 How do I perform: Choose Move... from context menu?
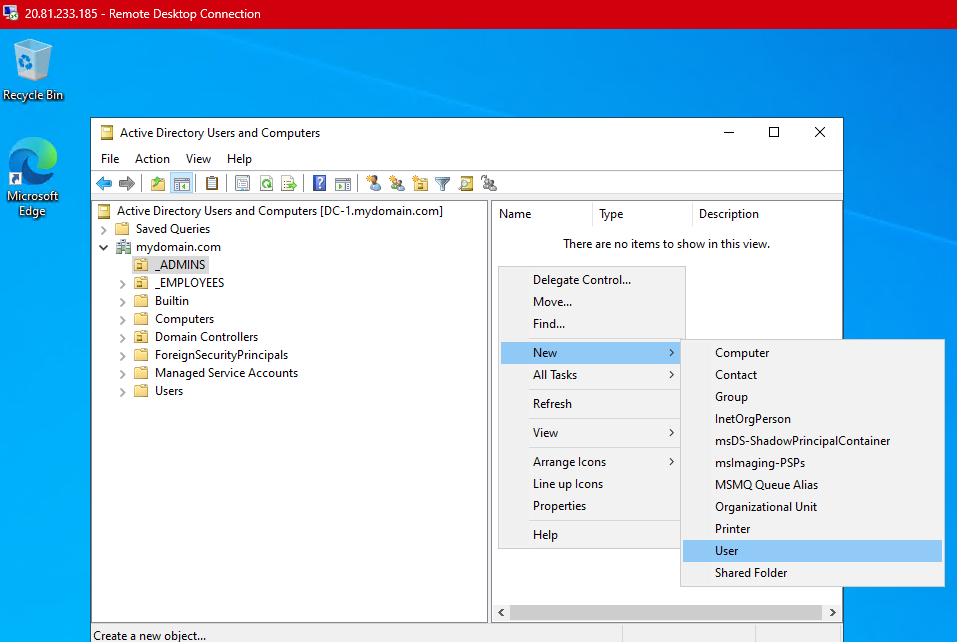591,301
